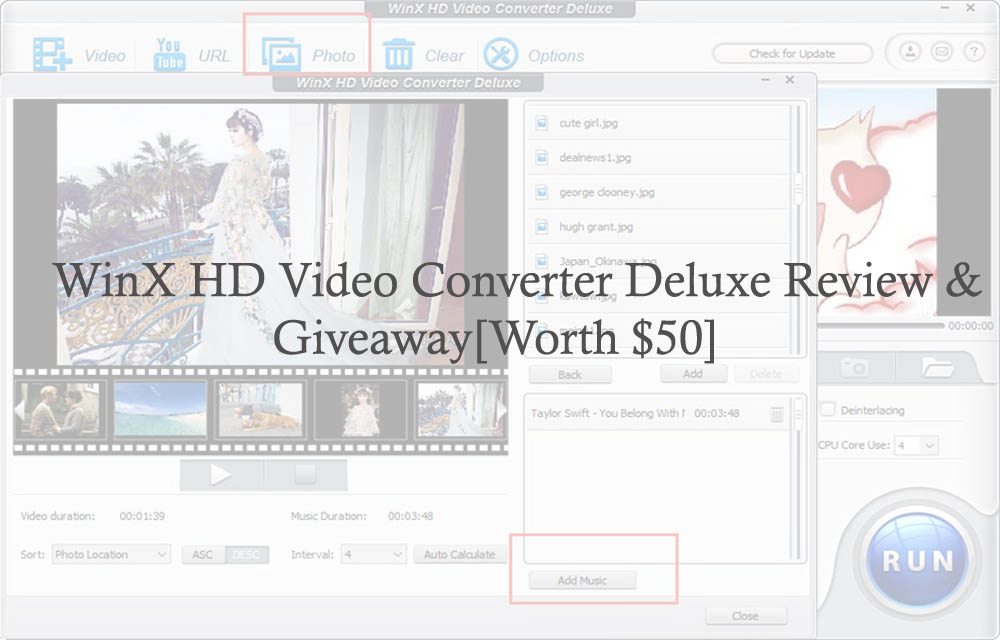Click the main window preview progress bar
The height and width of the screenshot is (640, 1000).
[880, 325]
